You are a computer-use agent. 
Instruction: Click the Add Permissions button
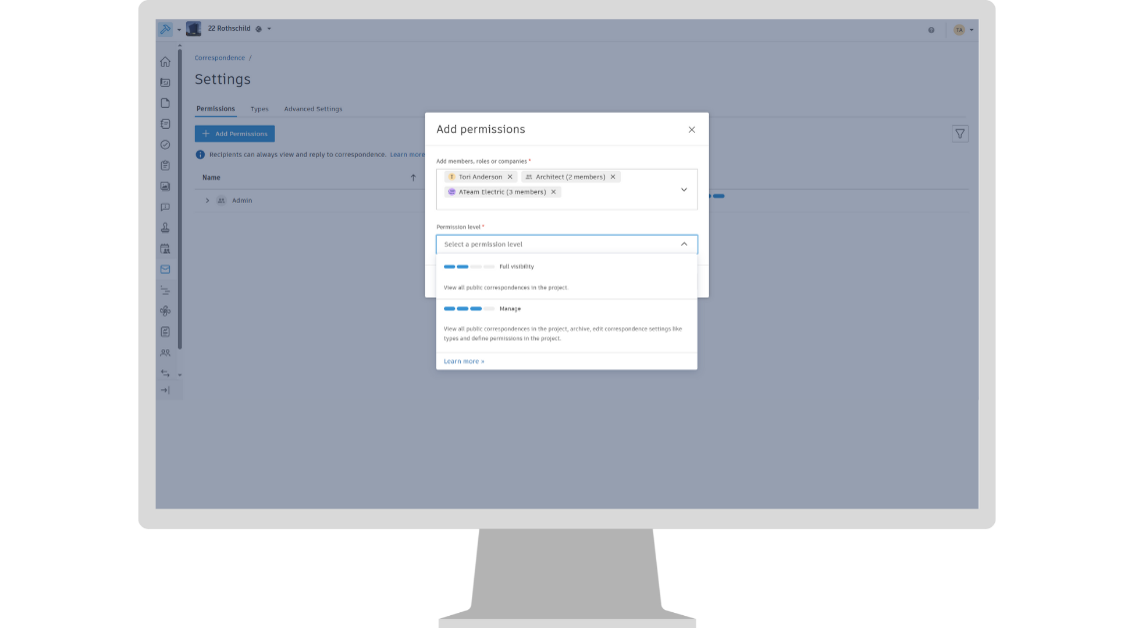234,134
